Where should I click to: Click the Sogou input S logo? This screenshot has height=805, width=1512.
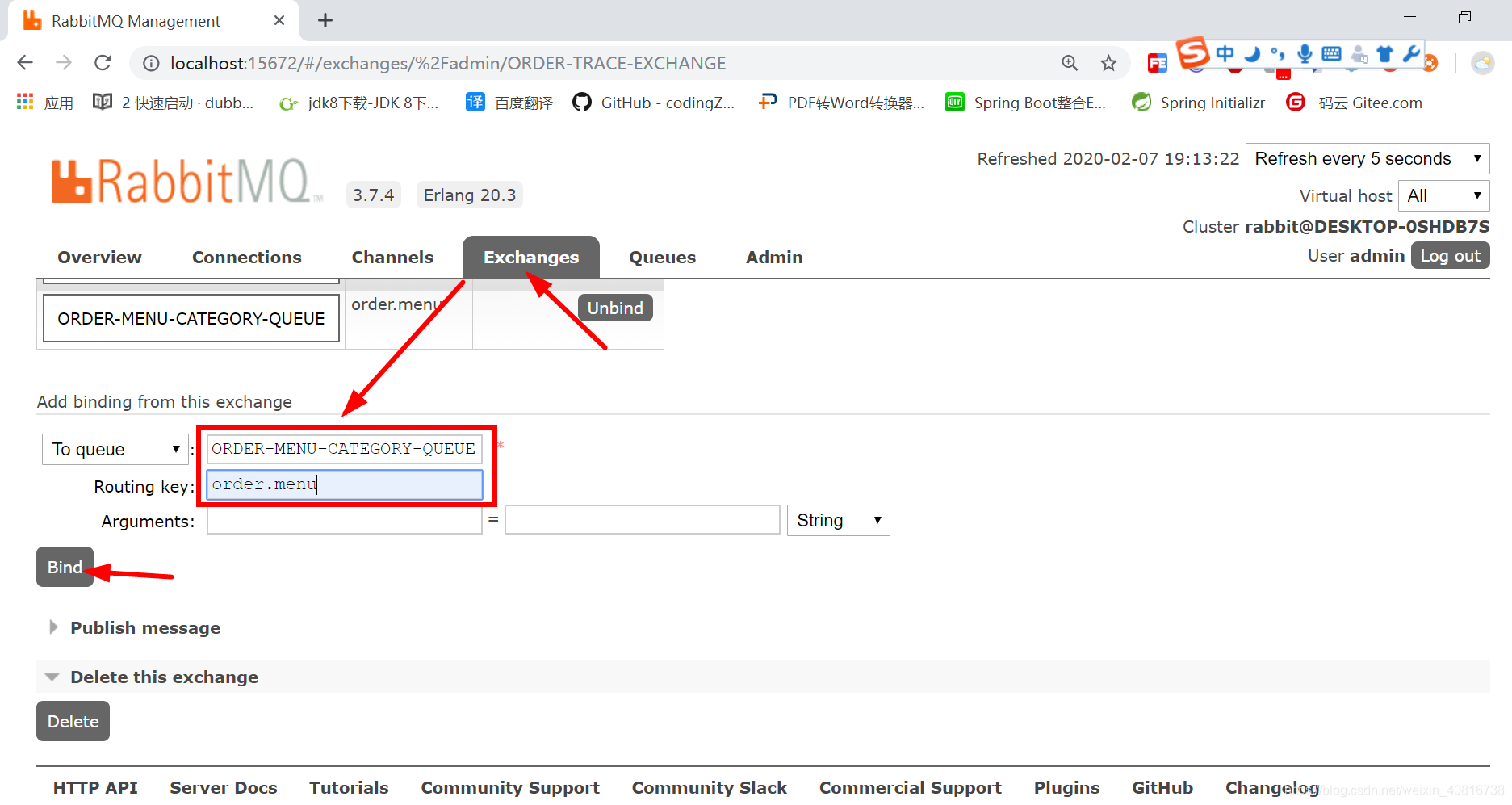coord(1192,52)
